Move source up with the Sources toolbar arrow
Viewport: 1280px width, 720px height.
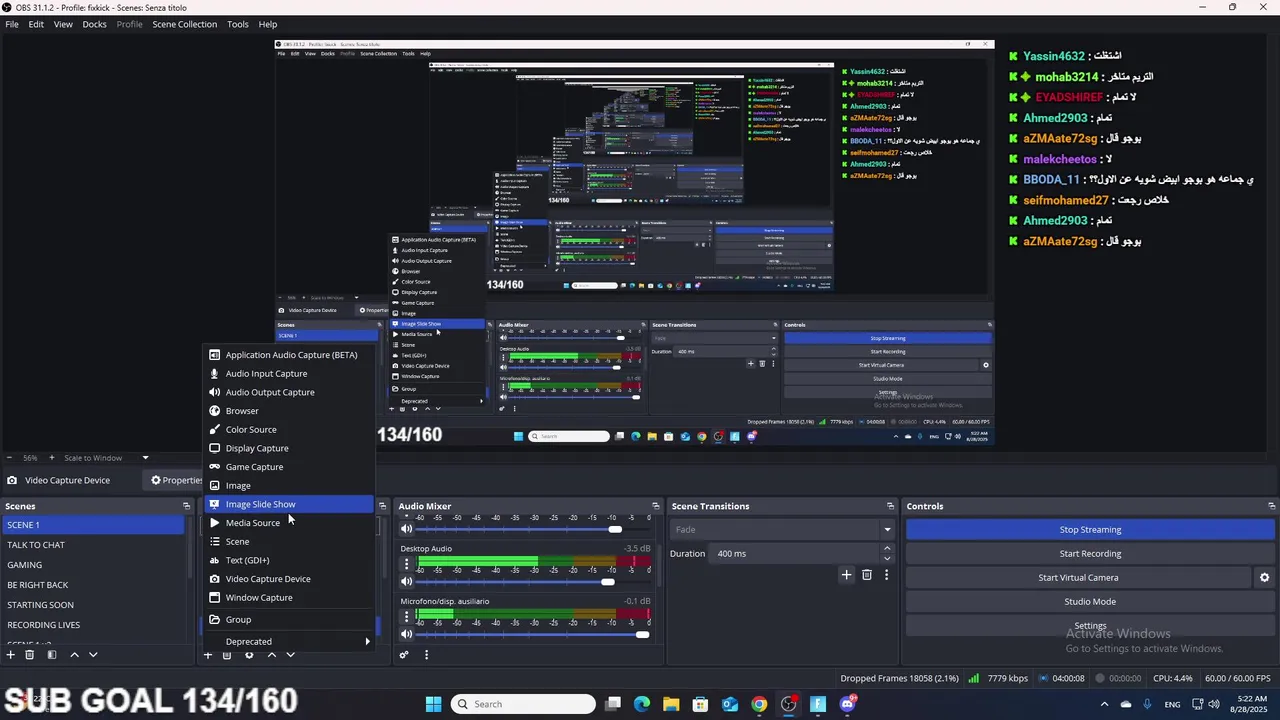click(x=271, y=655)
